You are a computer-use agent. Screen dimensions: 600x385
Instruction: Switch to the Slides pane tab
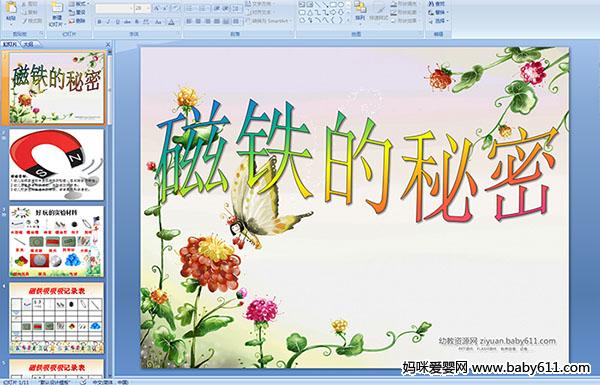(10, 44)
